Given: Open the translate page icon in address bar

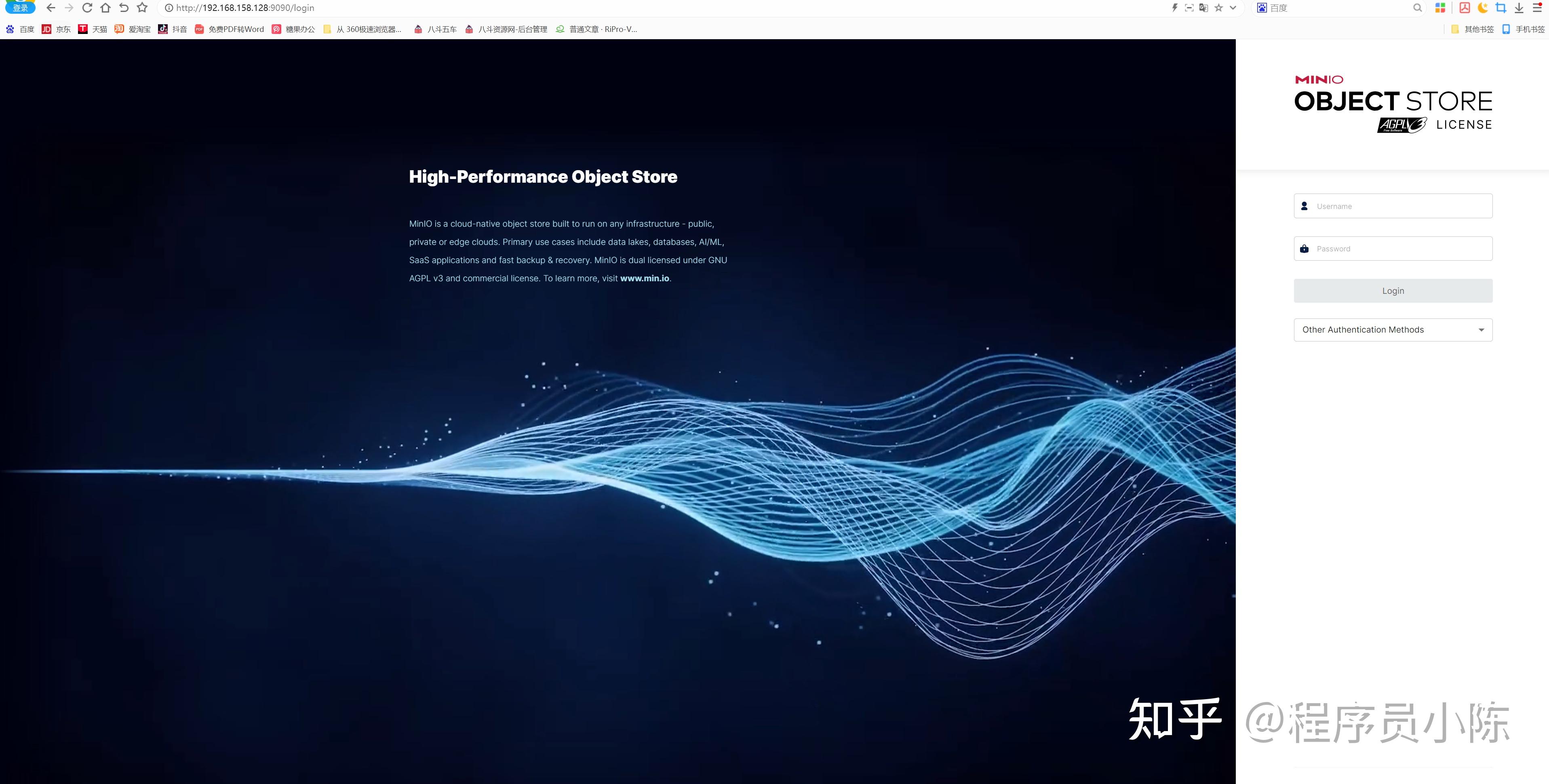Looking at the screenshot, I should coord(1204,8).
